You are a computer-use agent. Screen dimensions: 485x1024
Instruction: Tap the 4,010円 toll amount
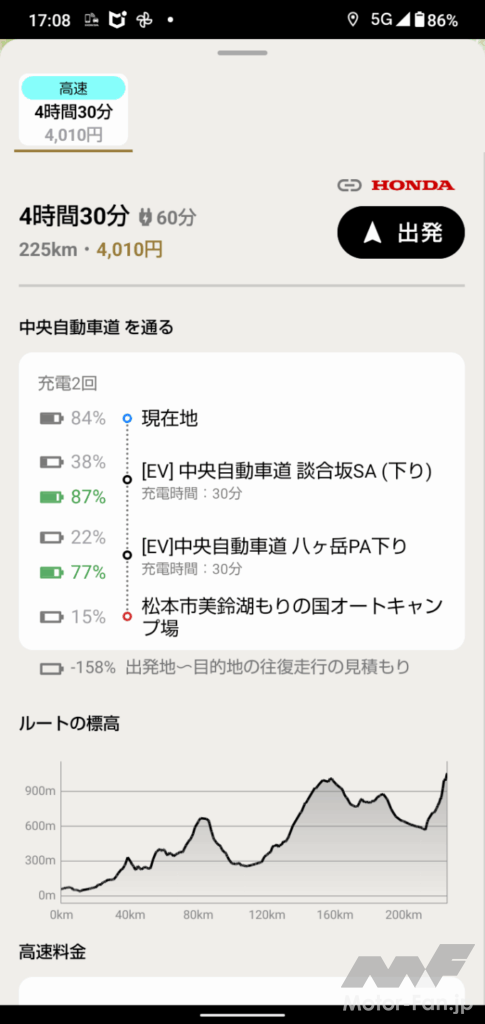point(130,249)
